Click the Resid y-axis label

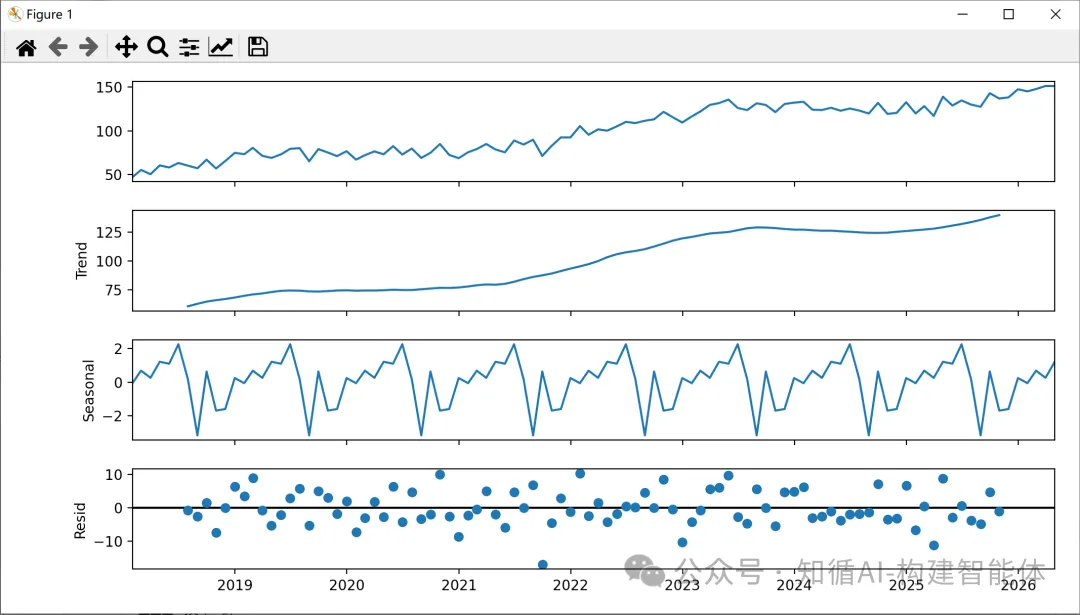pyautogui.click(x=82, y=520)
